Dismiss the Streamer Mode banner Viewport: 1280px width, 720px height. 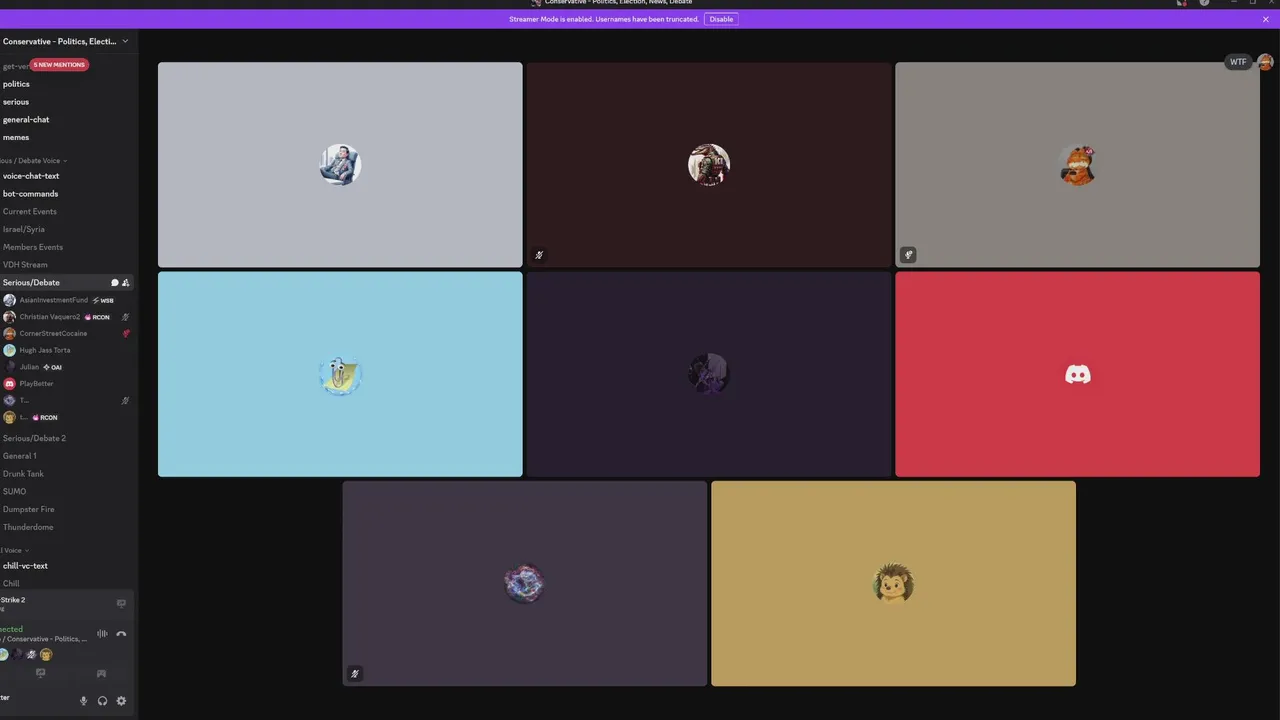tap(1266, 19)
